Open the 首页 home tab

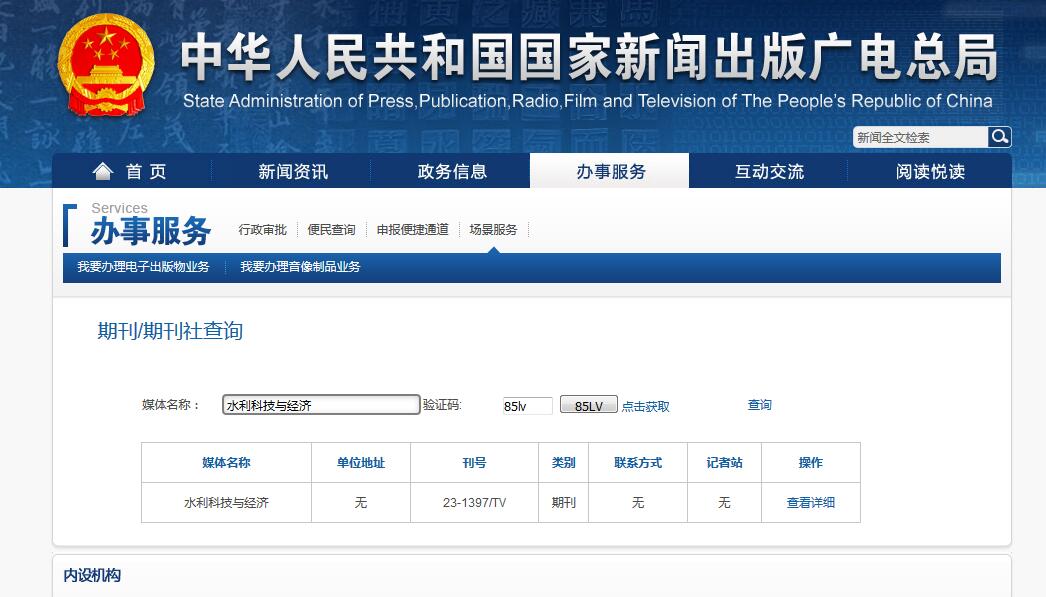[x=131, y=172]
